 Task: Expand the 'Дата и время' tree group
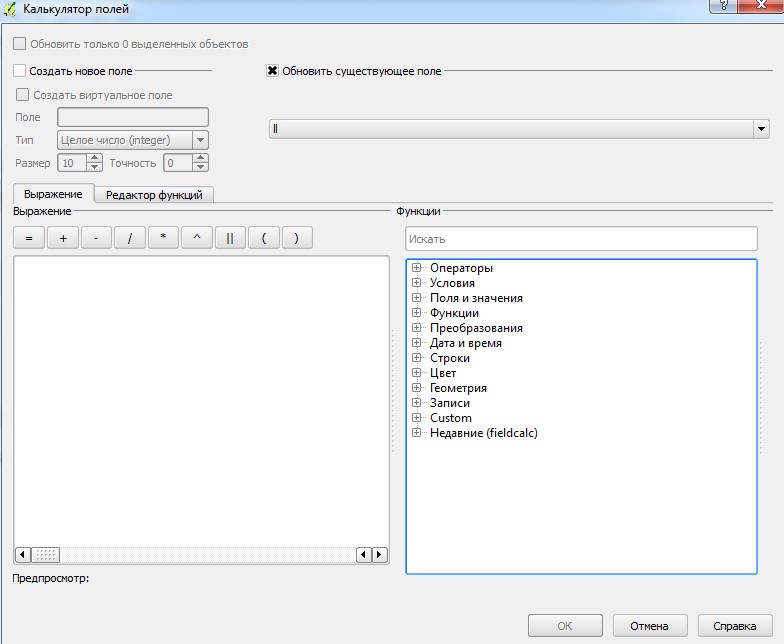click(416, 342)
